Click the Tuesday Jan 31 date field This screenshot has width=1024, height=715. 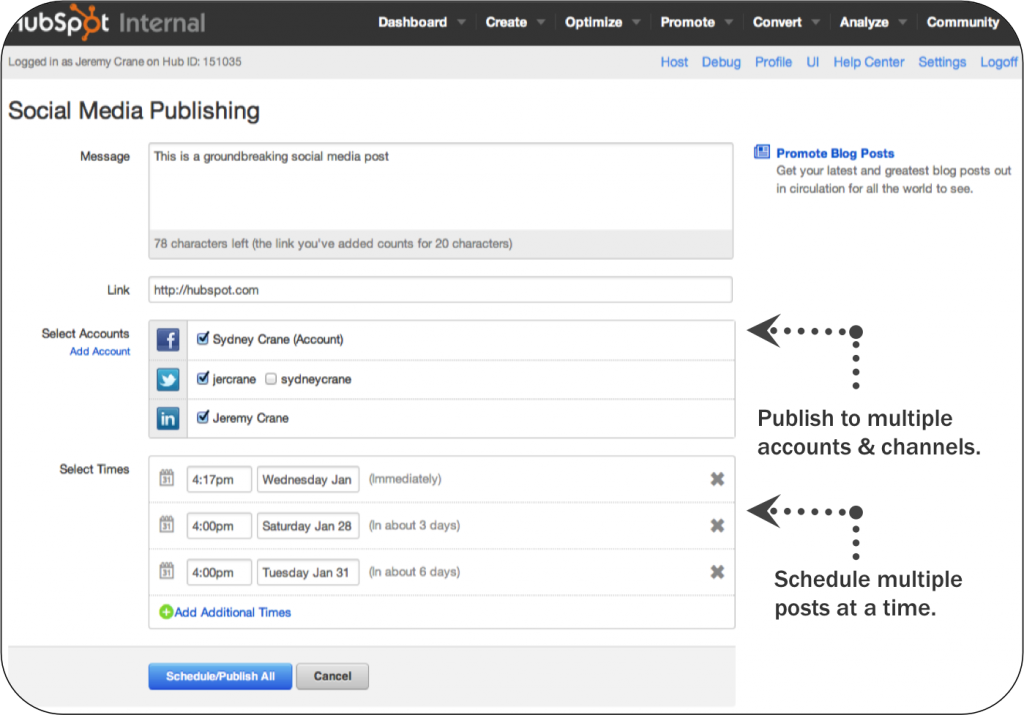[308, 572]
